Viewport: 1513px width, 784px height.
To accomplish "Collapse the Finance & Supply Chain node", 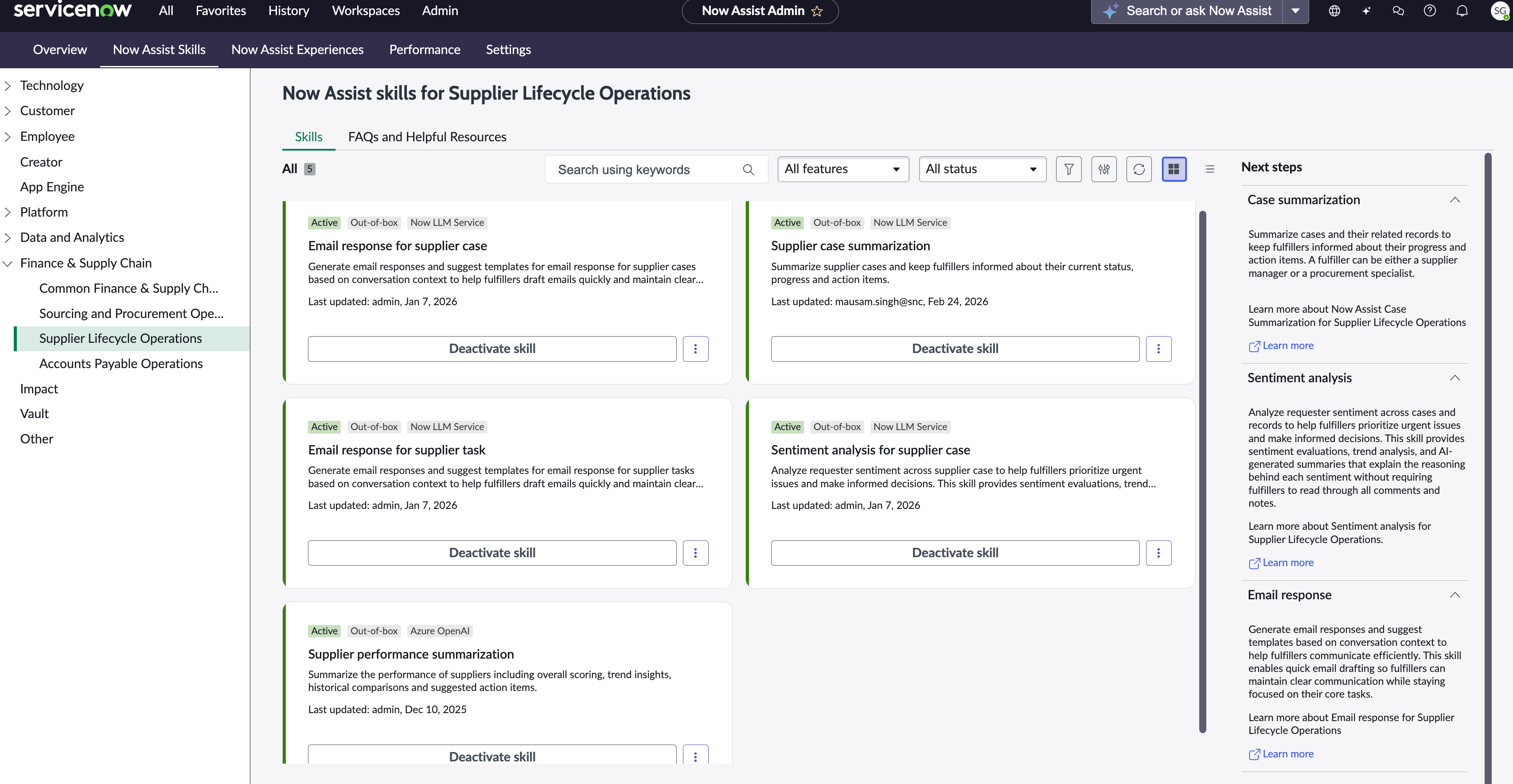I will coord(8,264).
